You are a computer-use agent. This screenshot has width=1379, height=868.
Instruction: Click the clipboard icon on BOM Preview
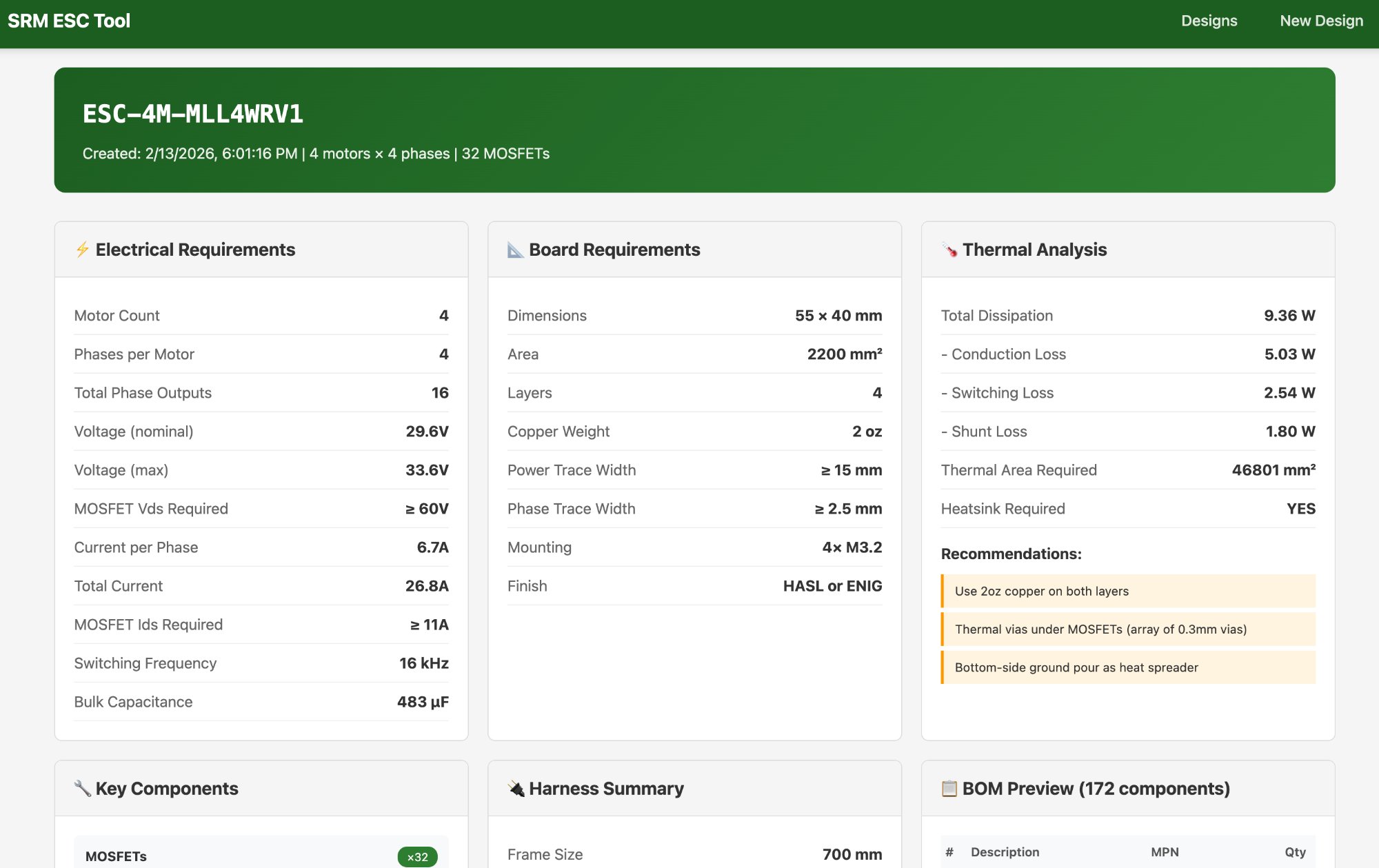(949, 788)
